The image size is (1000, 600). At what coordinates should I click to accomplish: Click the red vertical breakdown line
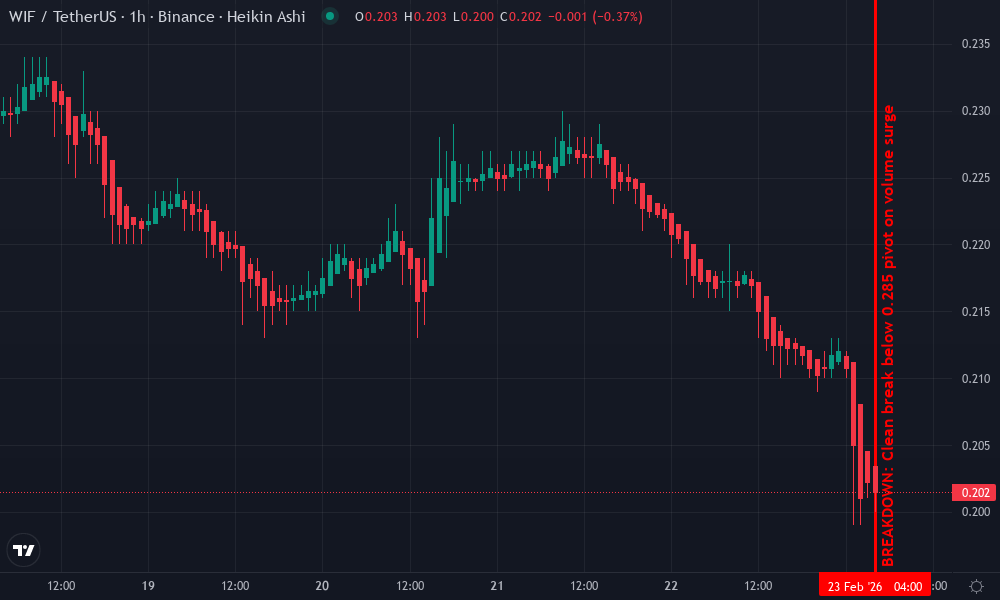[877, 300]
